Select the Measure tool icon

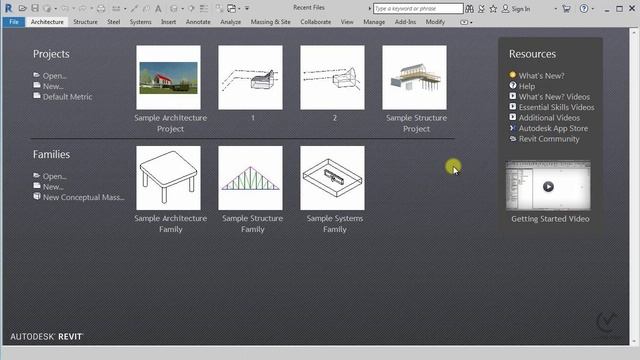[116, 9]
